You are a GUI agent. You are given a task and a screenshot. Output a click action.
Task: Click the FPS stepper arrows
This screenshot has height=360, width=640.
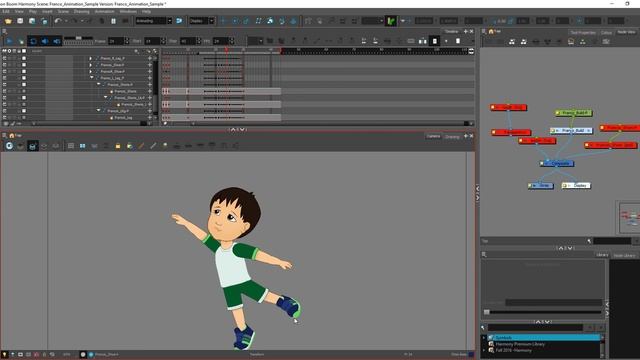click(232, 41)
